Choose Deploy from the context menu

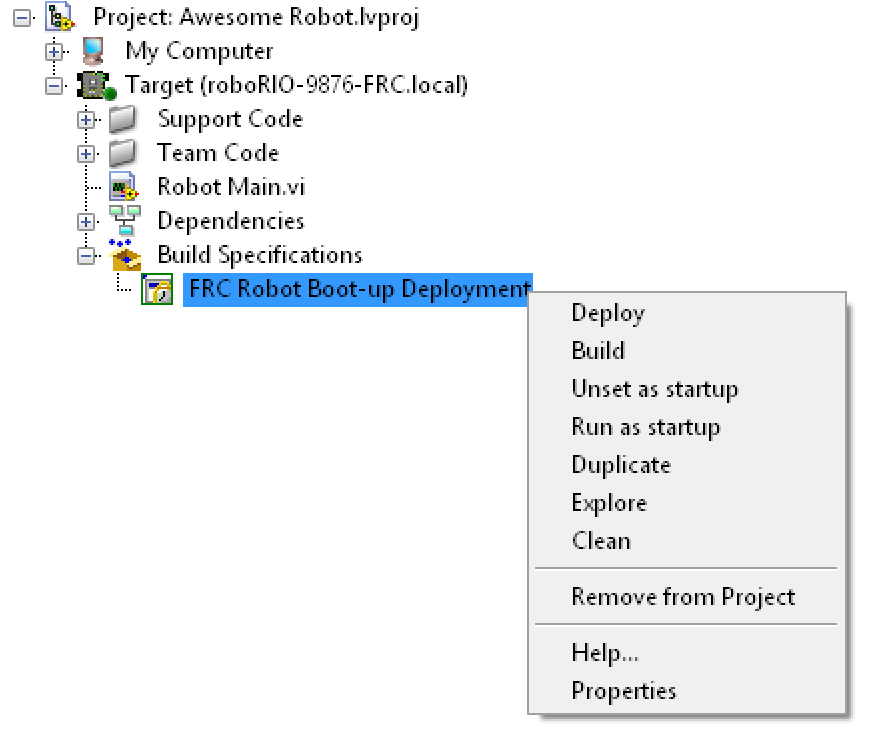608,313
